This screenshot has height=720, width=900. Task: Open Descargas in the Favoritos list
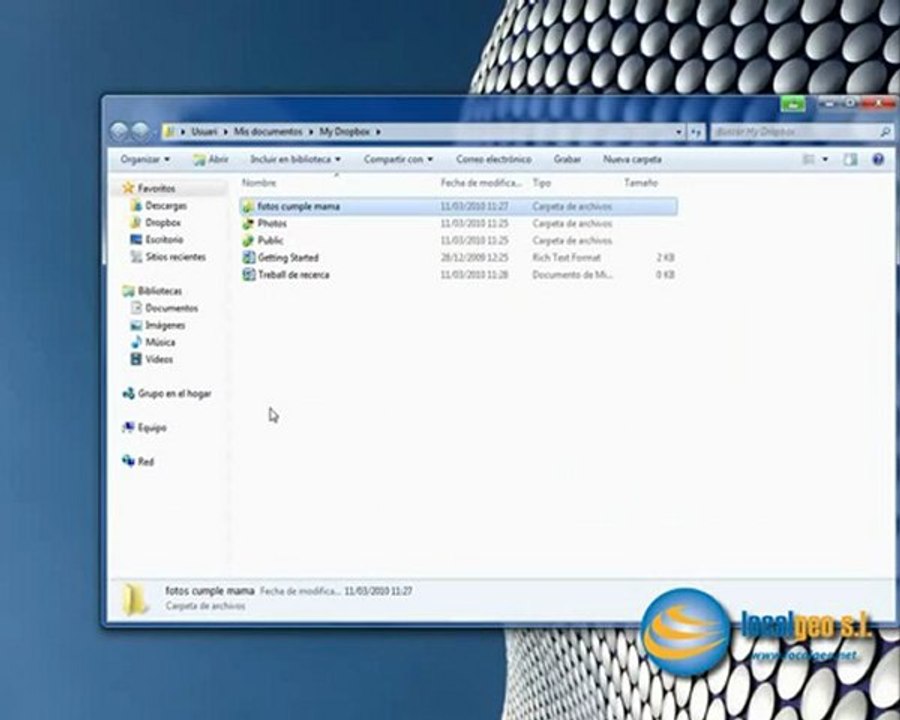(x=166, y=205)
